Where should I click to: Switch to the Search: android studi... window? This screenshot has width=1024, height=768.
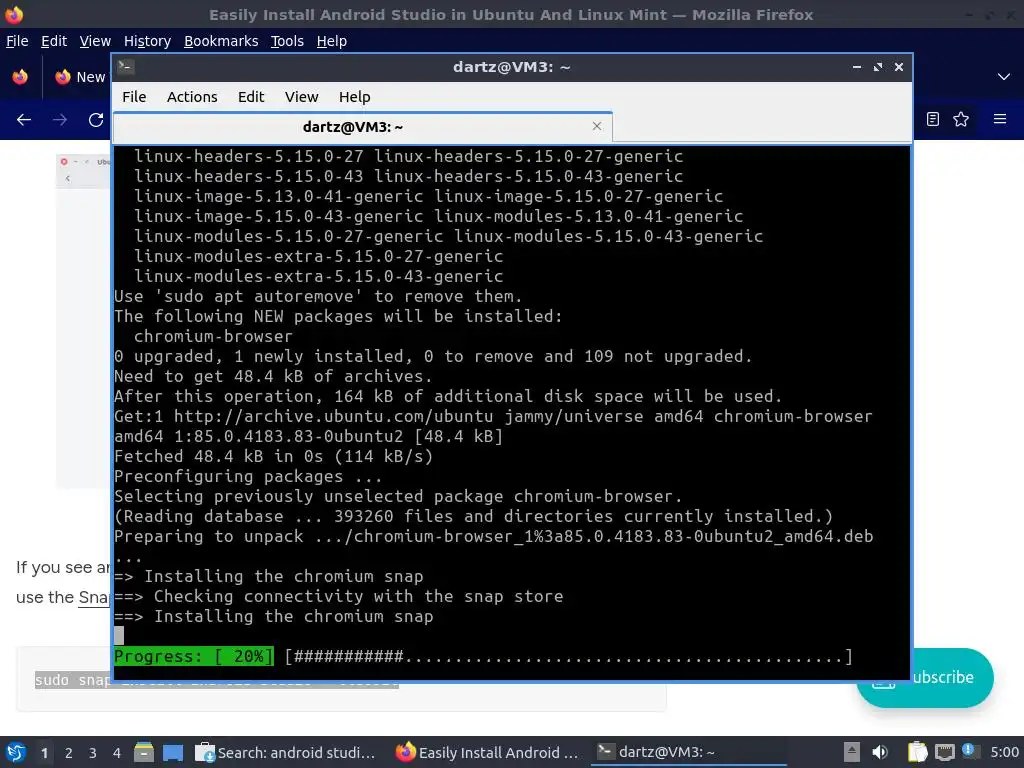pyautogui.click(x=285, y=752)
